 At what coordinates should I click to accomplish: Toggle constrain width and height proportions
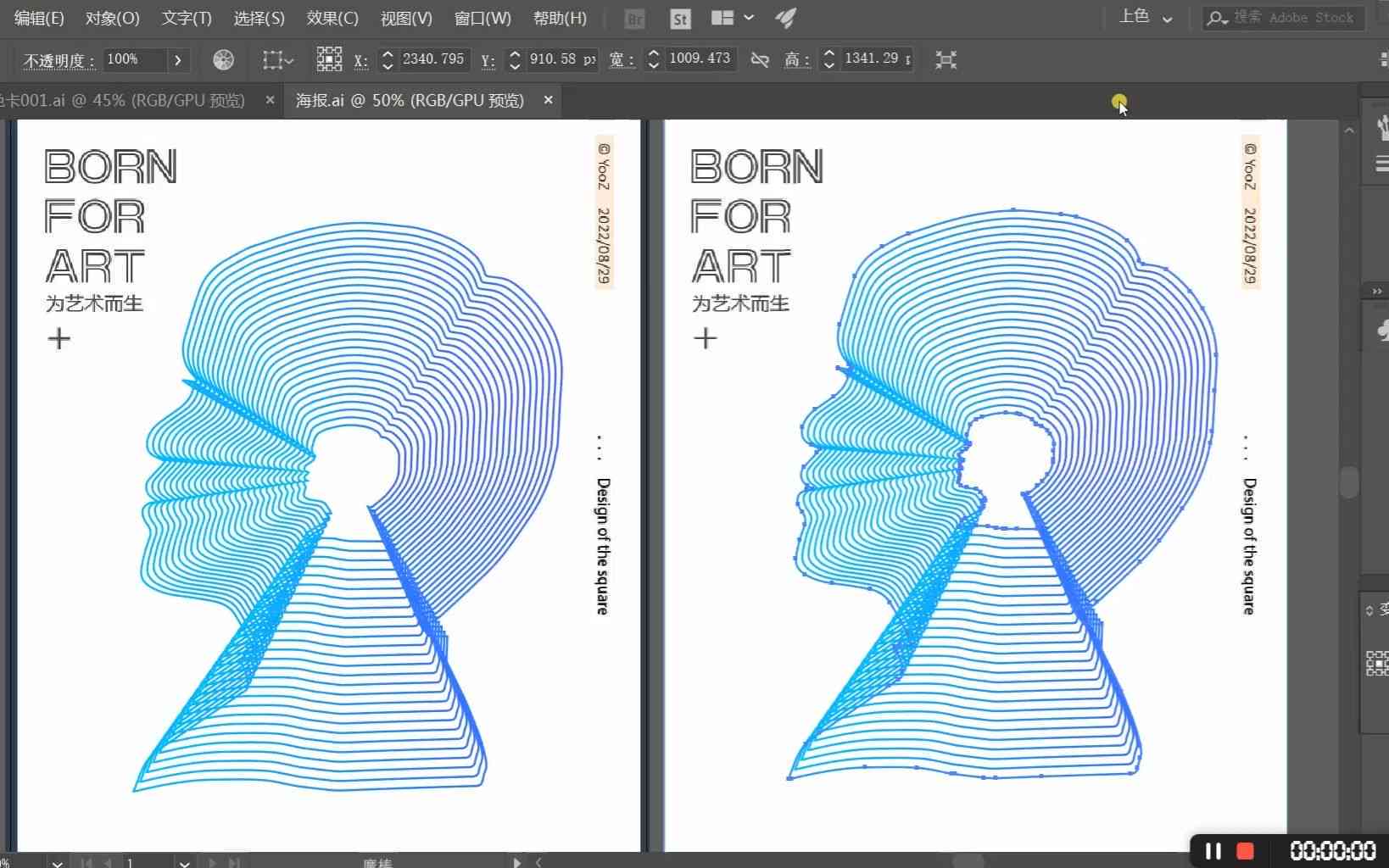(x=760, y=59)
